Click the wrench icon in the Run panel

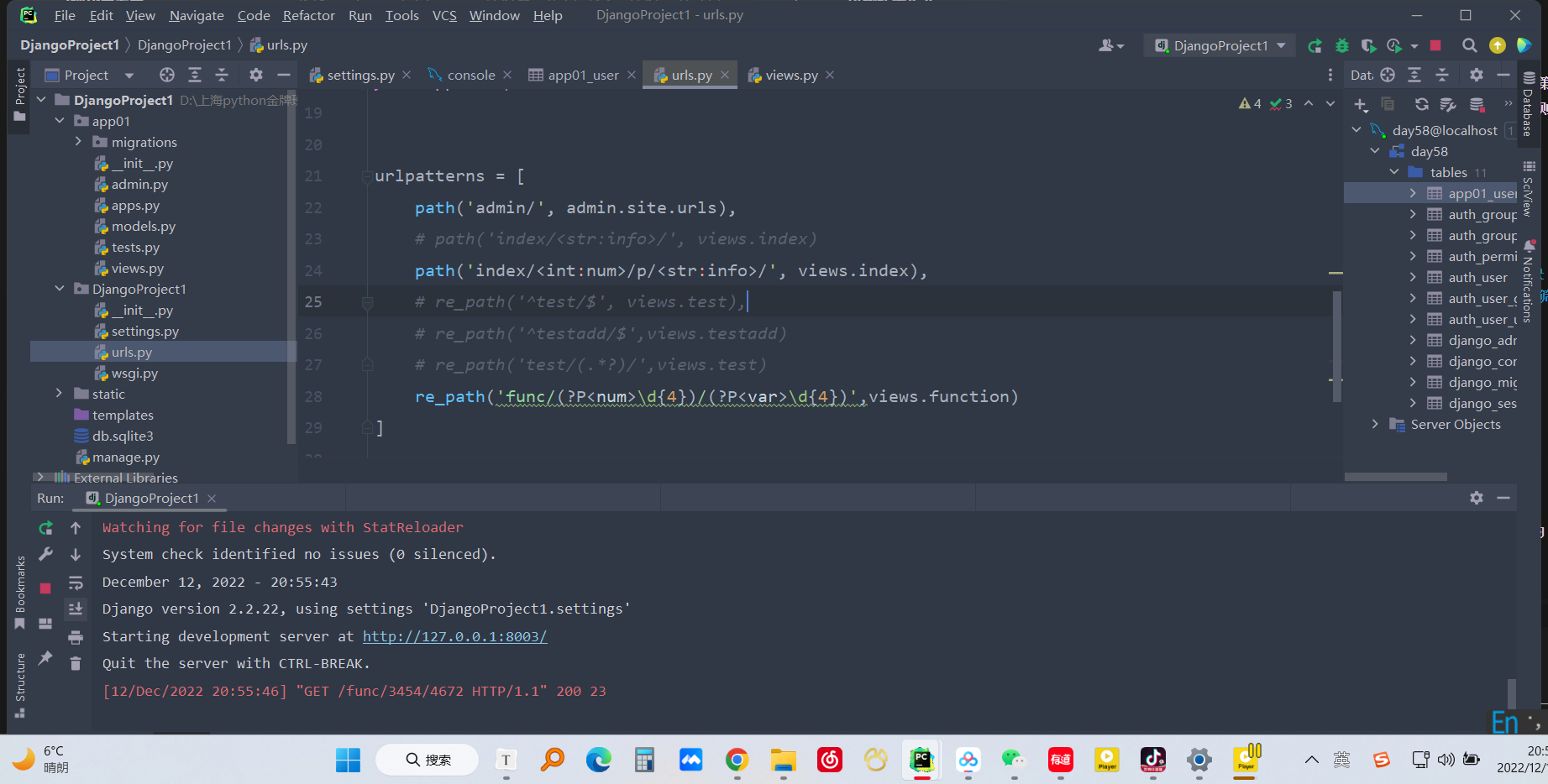pyautogui.click(x=46, y=554)
